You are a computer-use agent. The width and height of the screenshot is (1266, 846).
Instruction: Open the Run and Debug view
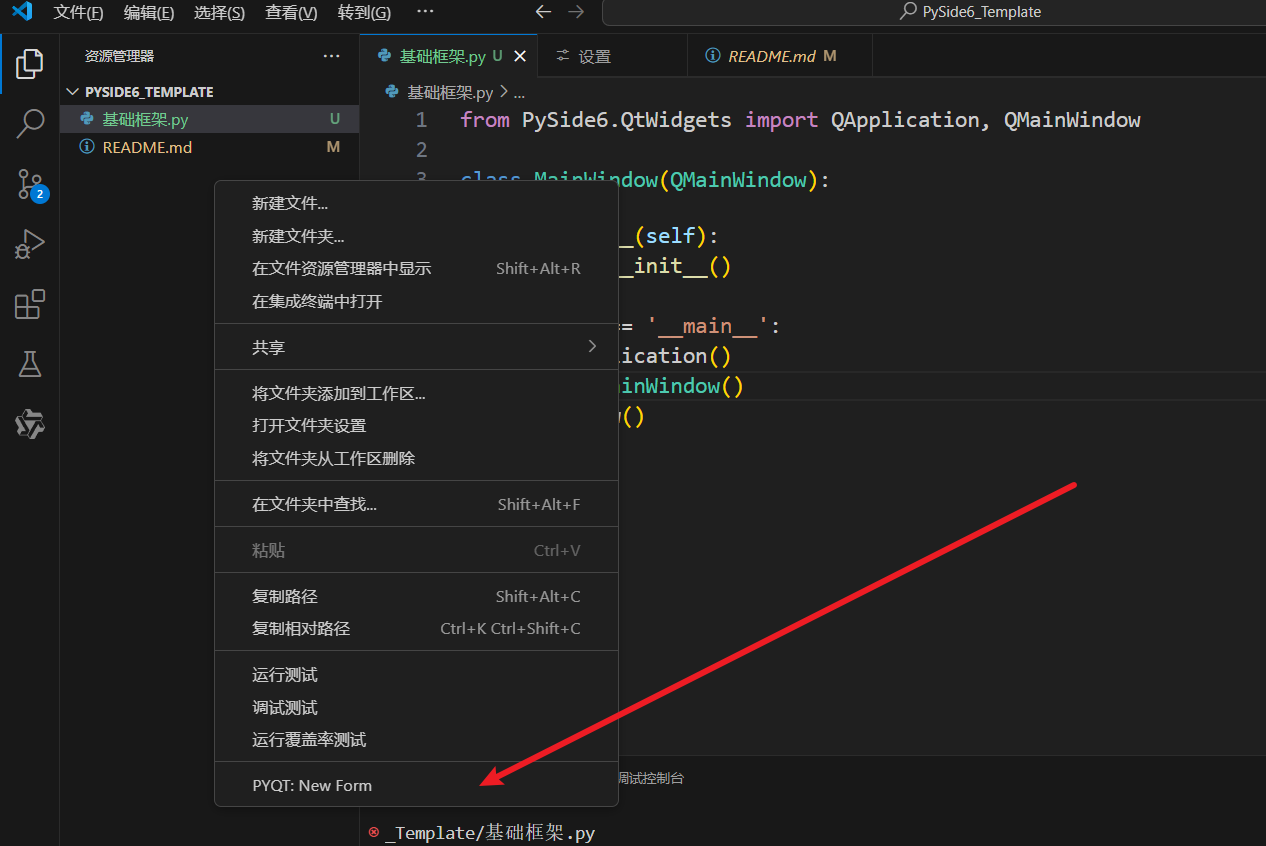click(30, 244)
